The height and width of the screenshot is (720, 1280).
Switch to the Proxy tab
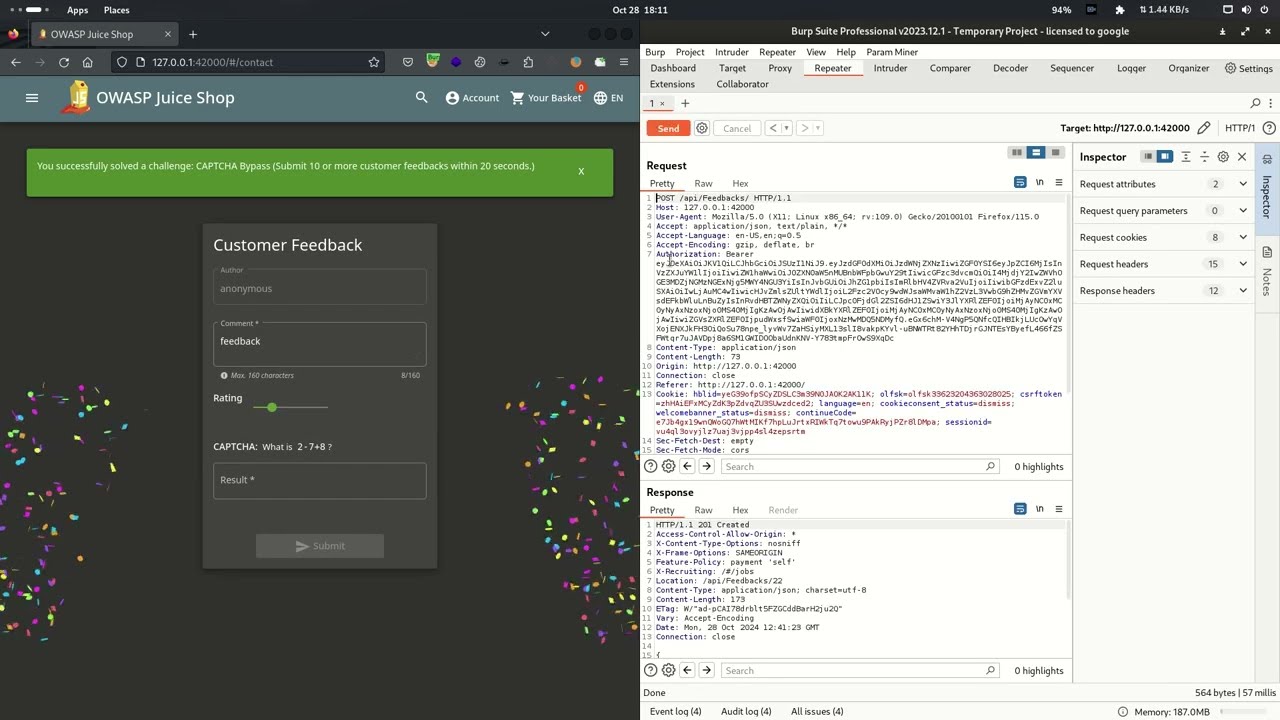click(x=780, y=68)
